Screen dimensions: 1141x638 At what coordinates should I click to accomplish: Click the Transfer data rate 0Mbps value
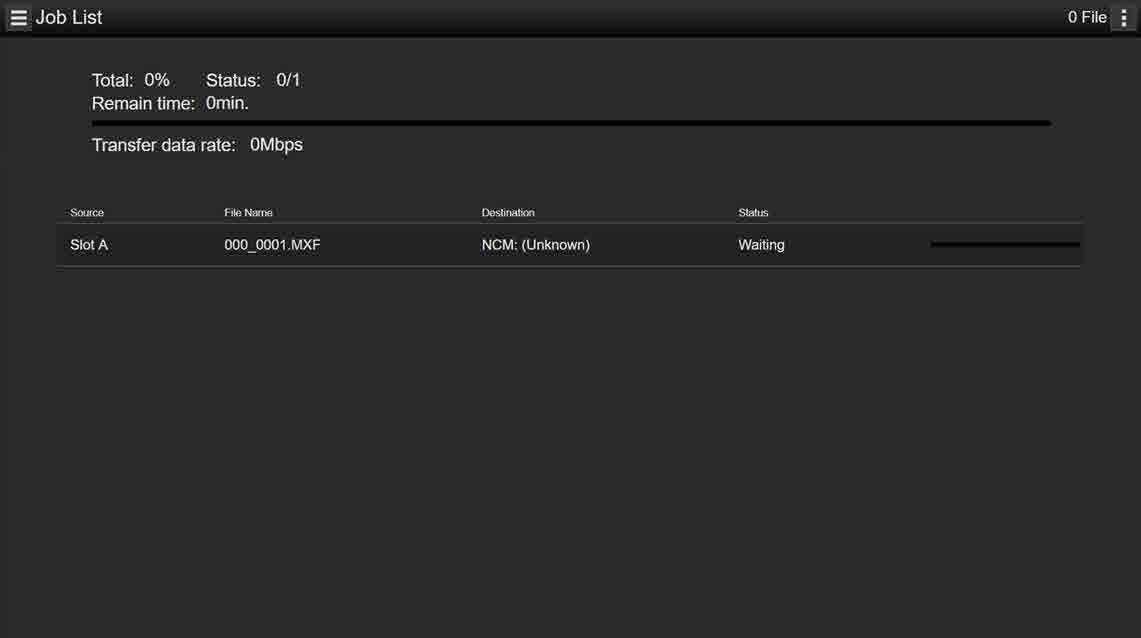tap(277, 145)
